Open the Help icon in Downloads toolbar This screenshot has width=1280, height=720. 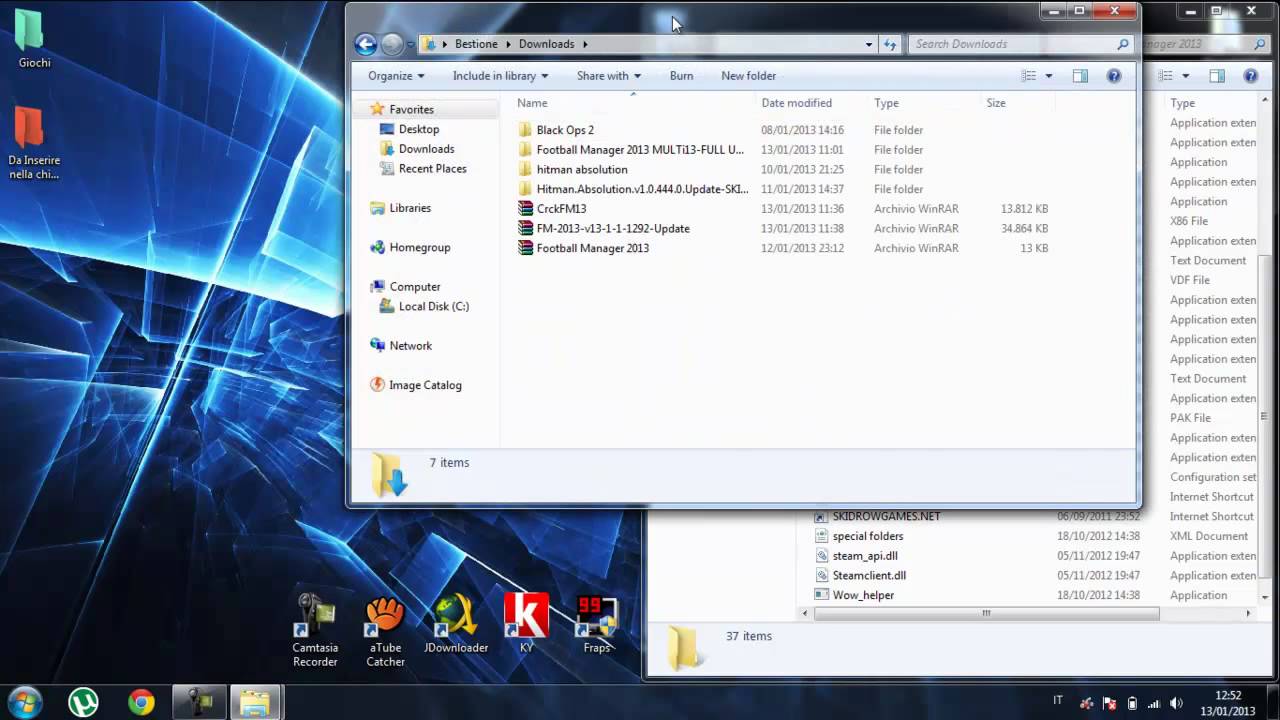1114,76
